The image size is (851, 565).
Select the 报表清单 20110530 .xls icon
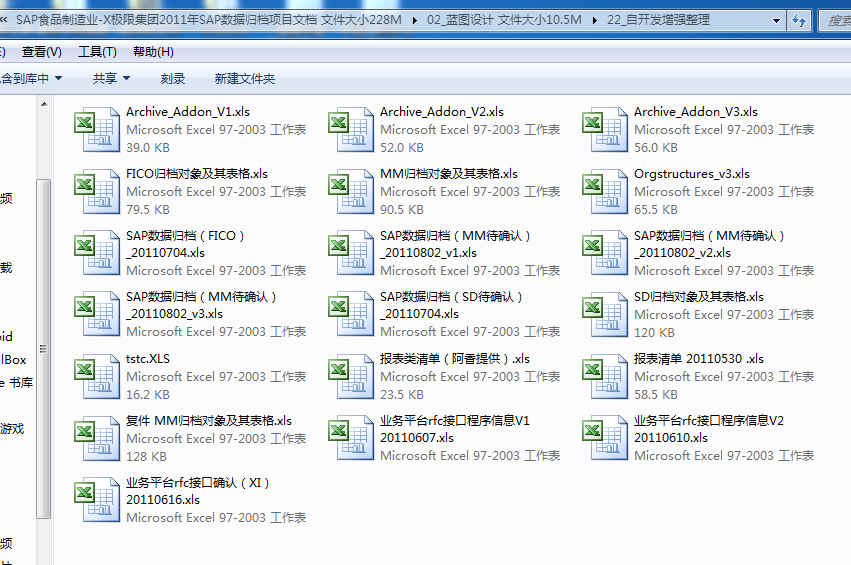605,376
